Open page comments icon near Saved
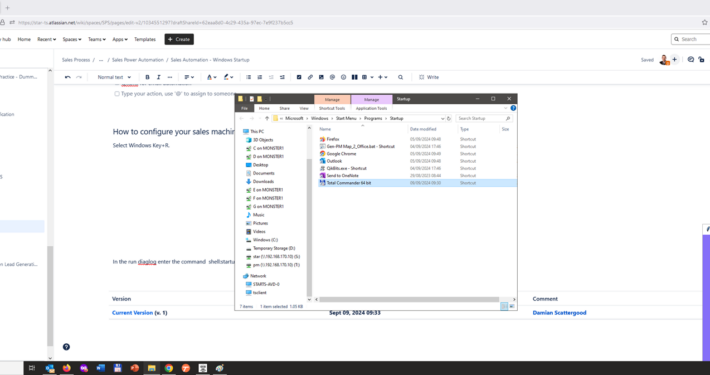Image resolution: width=710 pixels, height=375 pixels. [x=691, y=59]
